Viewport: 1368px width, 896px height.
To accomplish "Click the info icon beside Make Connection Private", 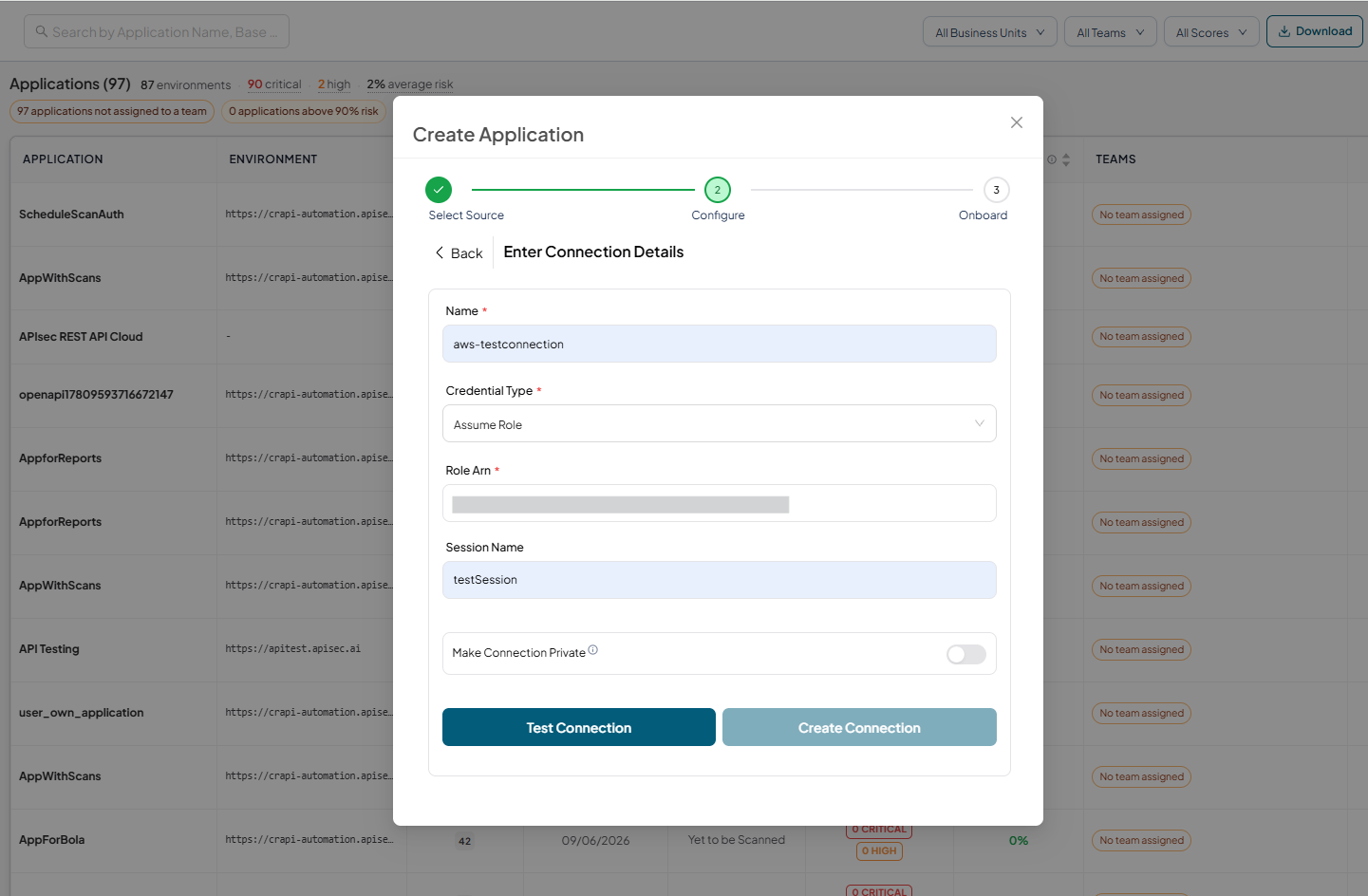I will point(593,650).
